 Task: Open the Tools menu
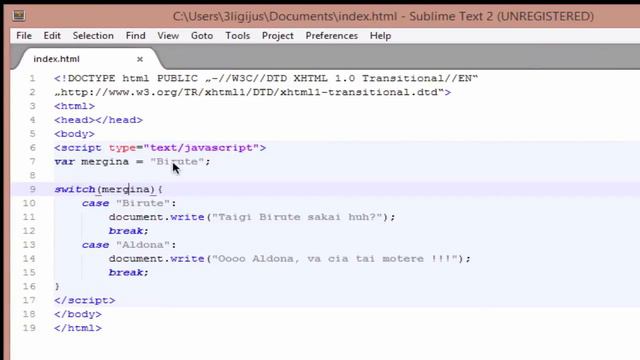point(238,36)
